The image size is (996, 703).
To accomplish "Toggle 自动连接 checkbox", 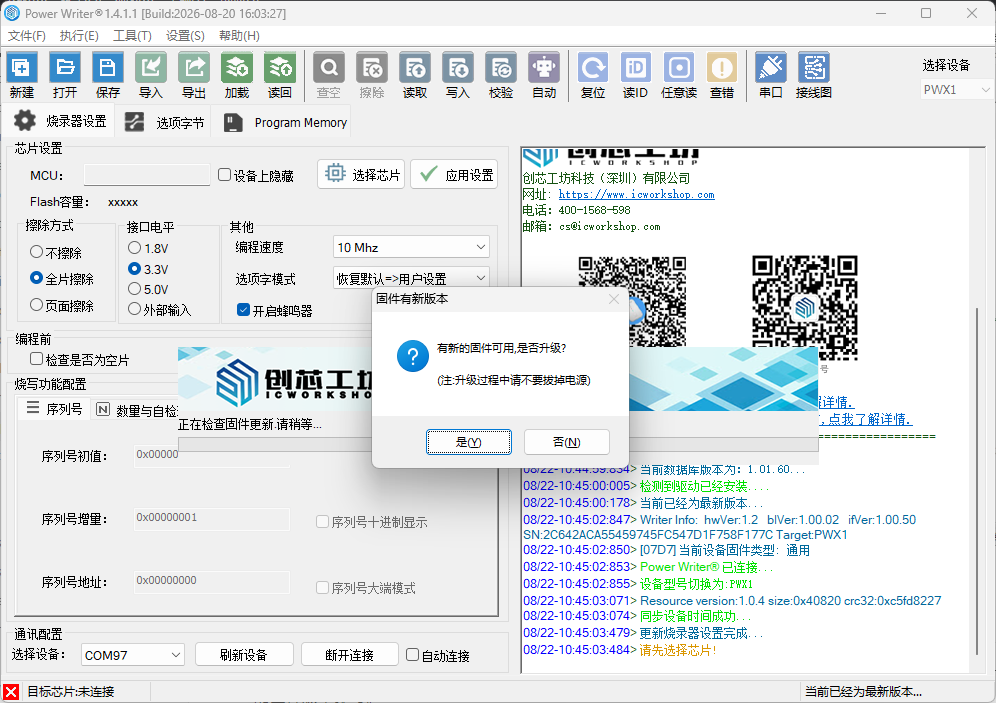I will pyautogui.click(x=413, y=655).
